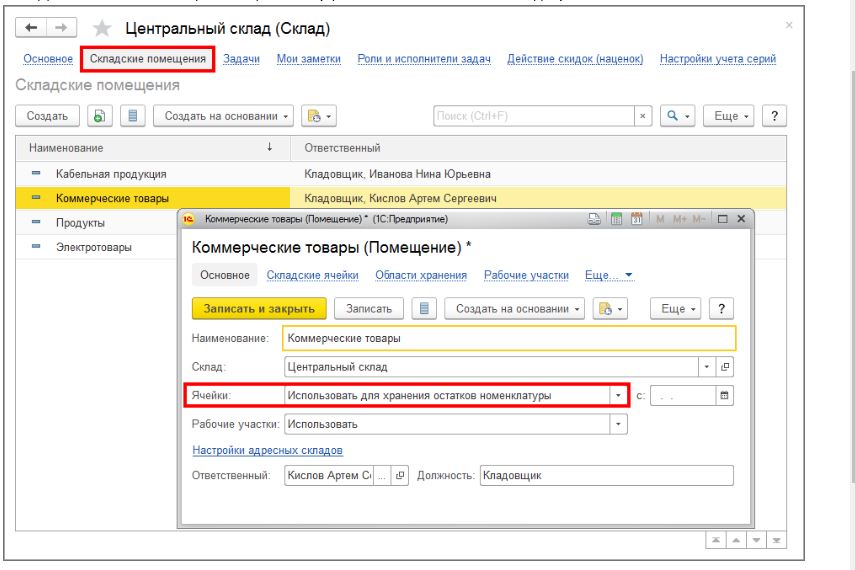Open Настройки адресных складов link
855x570 pixels.
pos(267,450)
